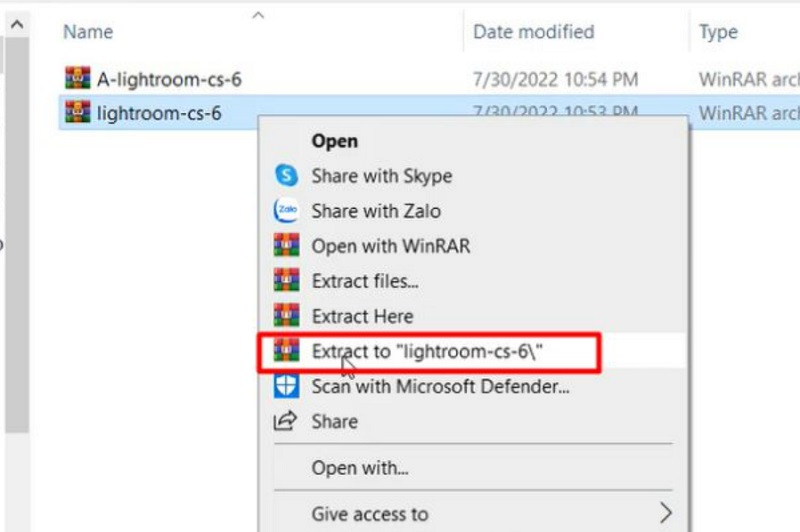
Task: Click the Zalo icon in context menu
Action: click(286, 211)
